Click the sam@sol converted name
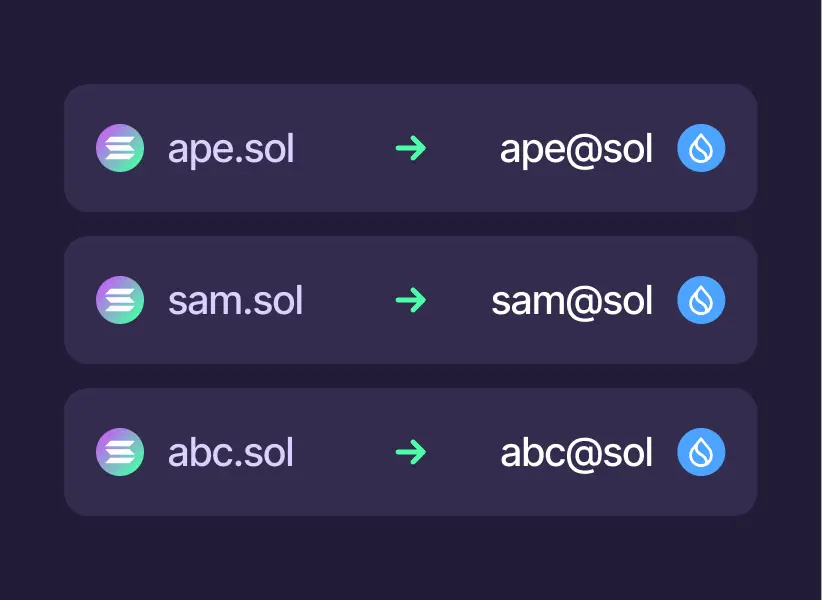The height and width of the screenshot is (600, 822). 572,301
